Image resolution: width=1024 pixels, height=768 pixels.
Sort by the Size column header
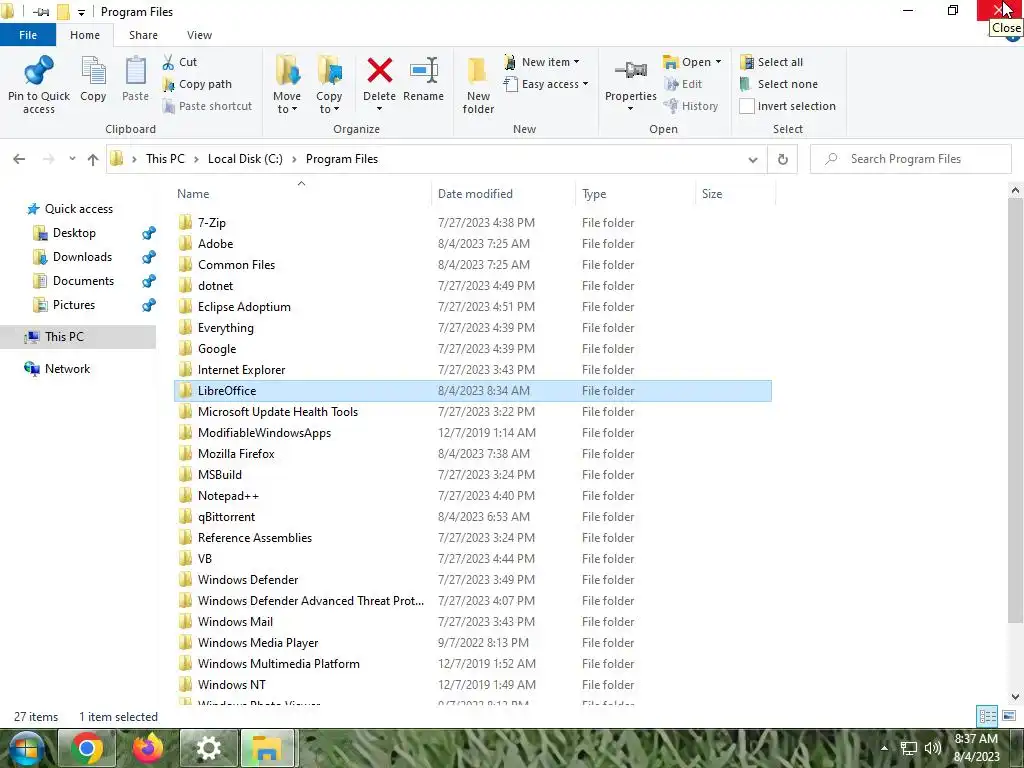[x=735, y=194]
